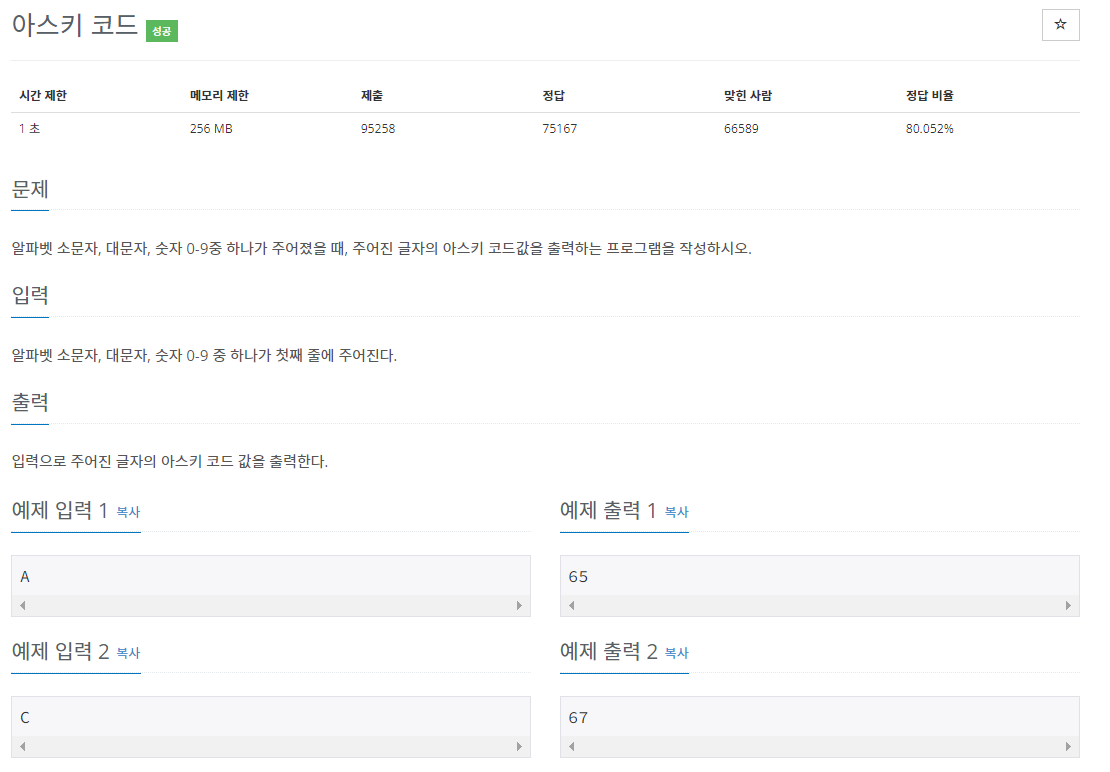The width and height of the screenshot is (1110, 772).
Task: Click the 예제 입력 1 heading
Action: pos(59,510)
